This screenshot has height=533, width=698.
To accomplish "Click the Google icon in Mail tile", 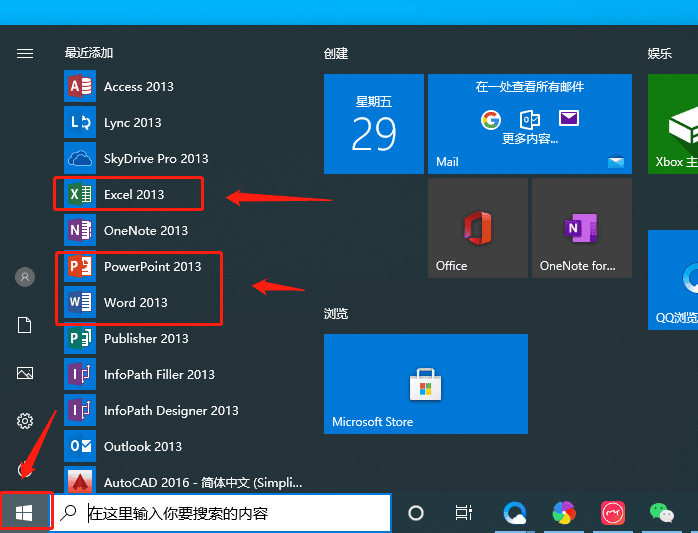I will (x=491, y=119).
